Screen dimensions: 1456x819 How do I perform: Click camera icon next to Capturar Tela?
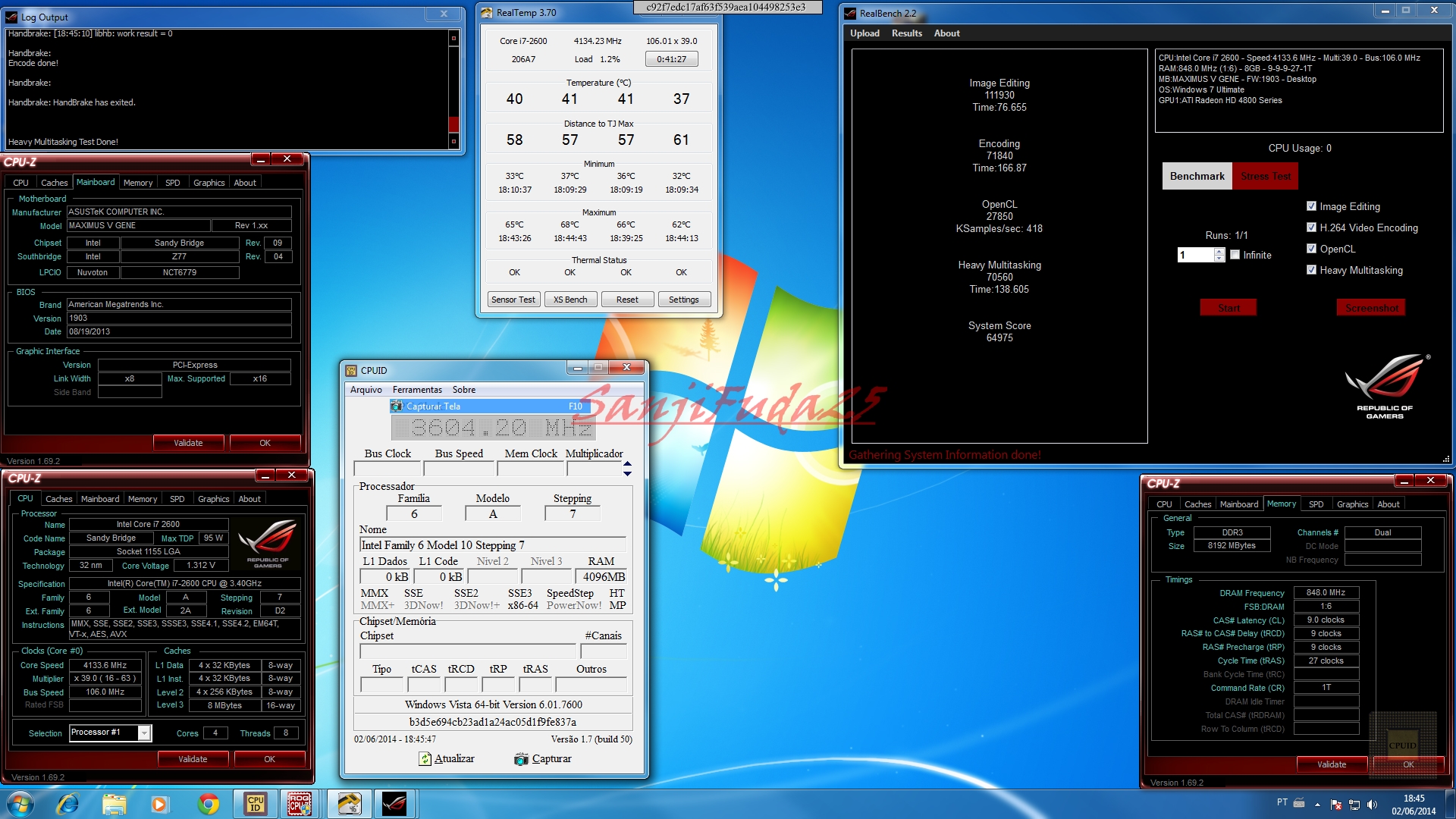[397, 406]
